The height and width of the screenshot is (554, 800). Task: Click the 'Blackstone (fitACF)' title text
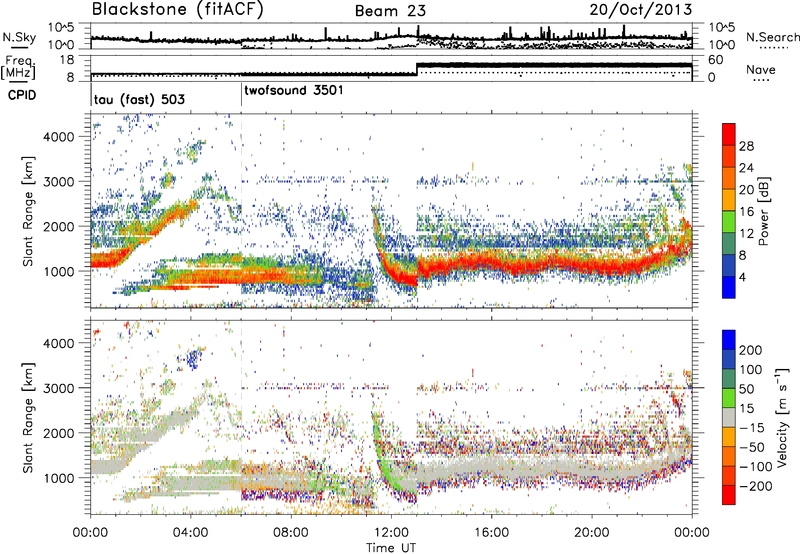178,10
